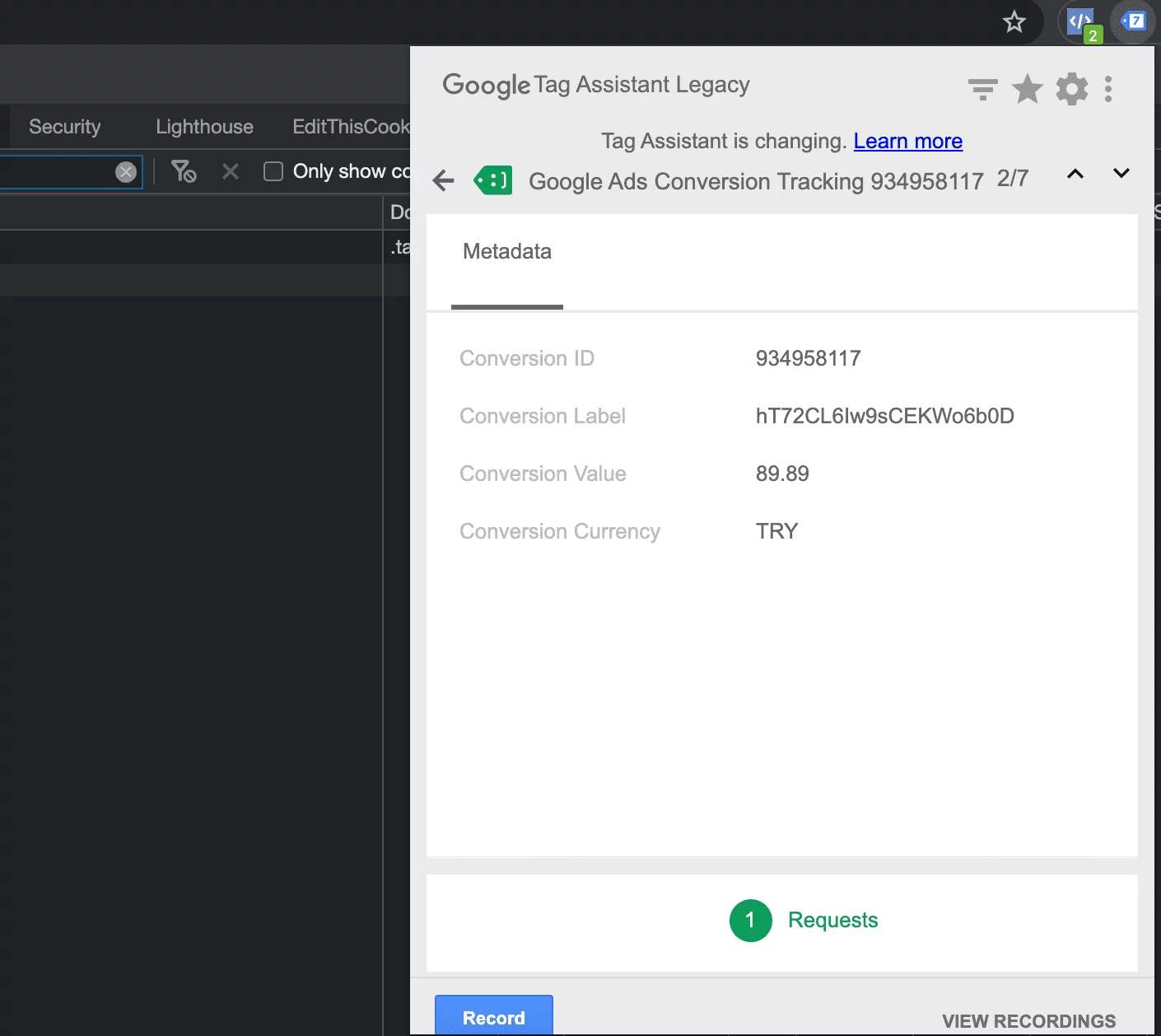Click the Conversion Currency value TRY

pos(777,531)
